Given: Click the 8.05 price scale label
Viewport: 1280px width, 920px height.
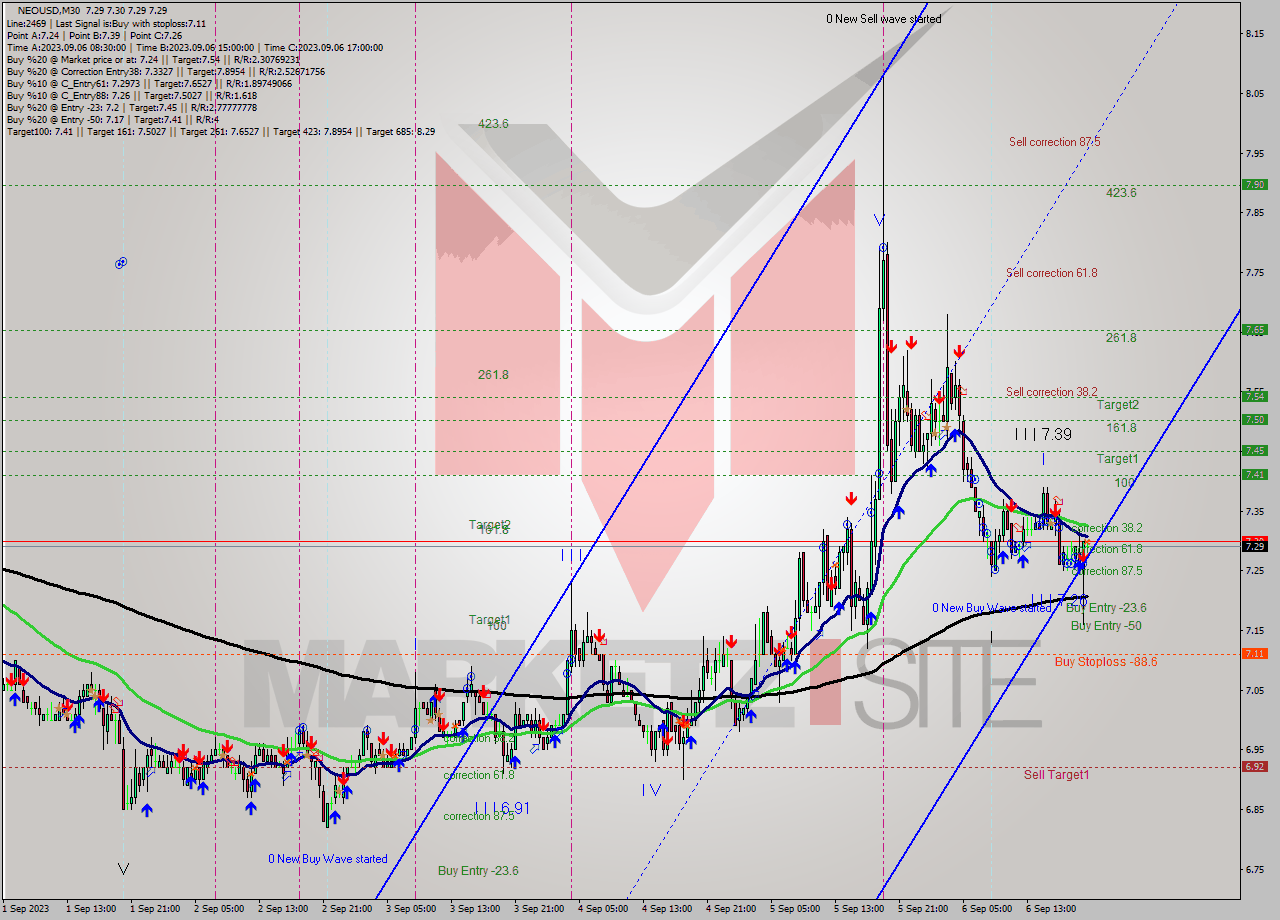Looking at the screenshot, I should [1257, 94].
